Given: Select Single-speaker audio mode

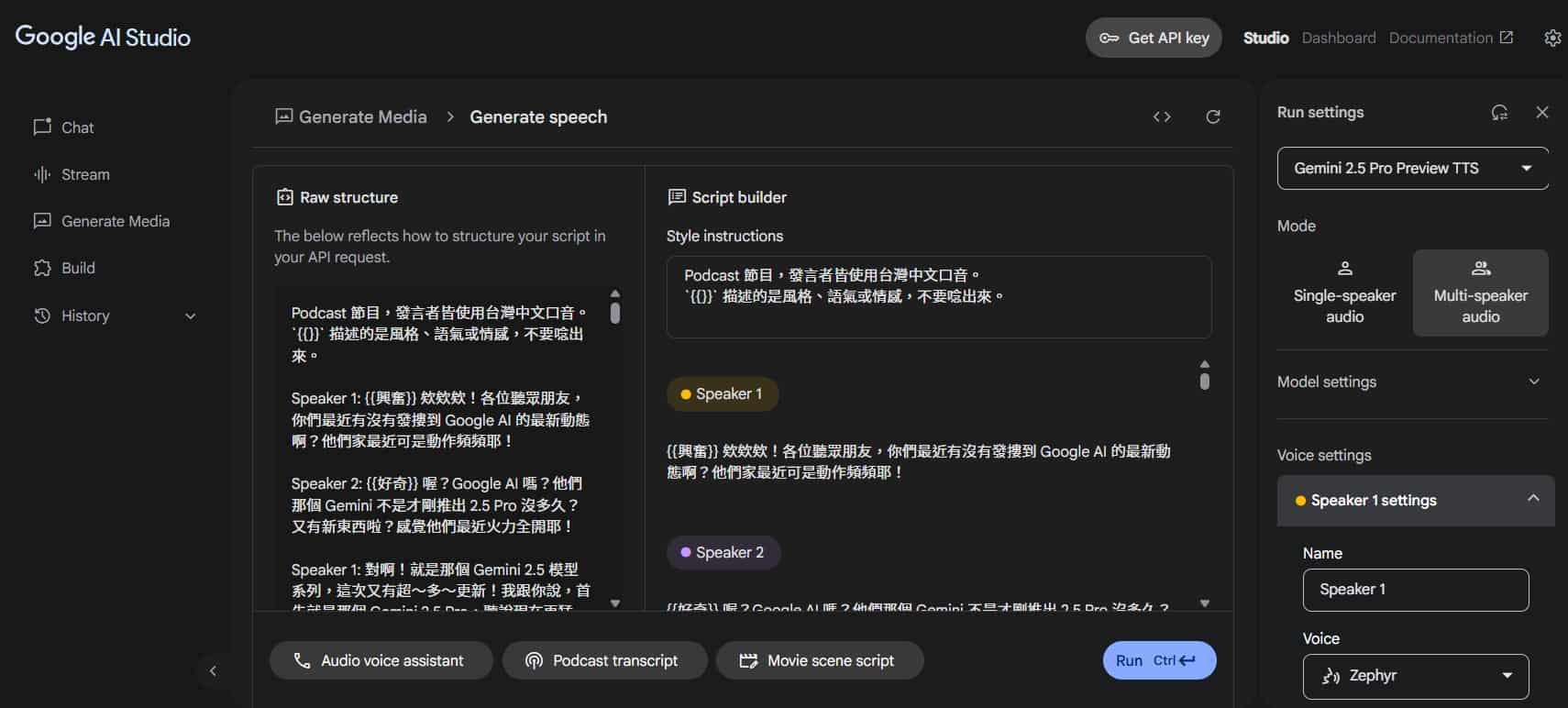Looking at the screenshot, I should tap(1344, 293).
